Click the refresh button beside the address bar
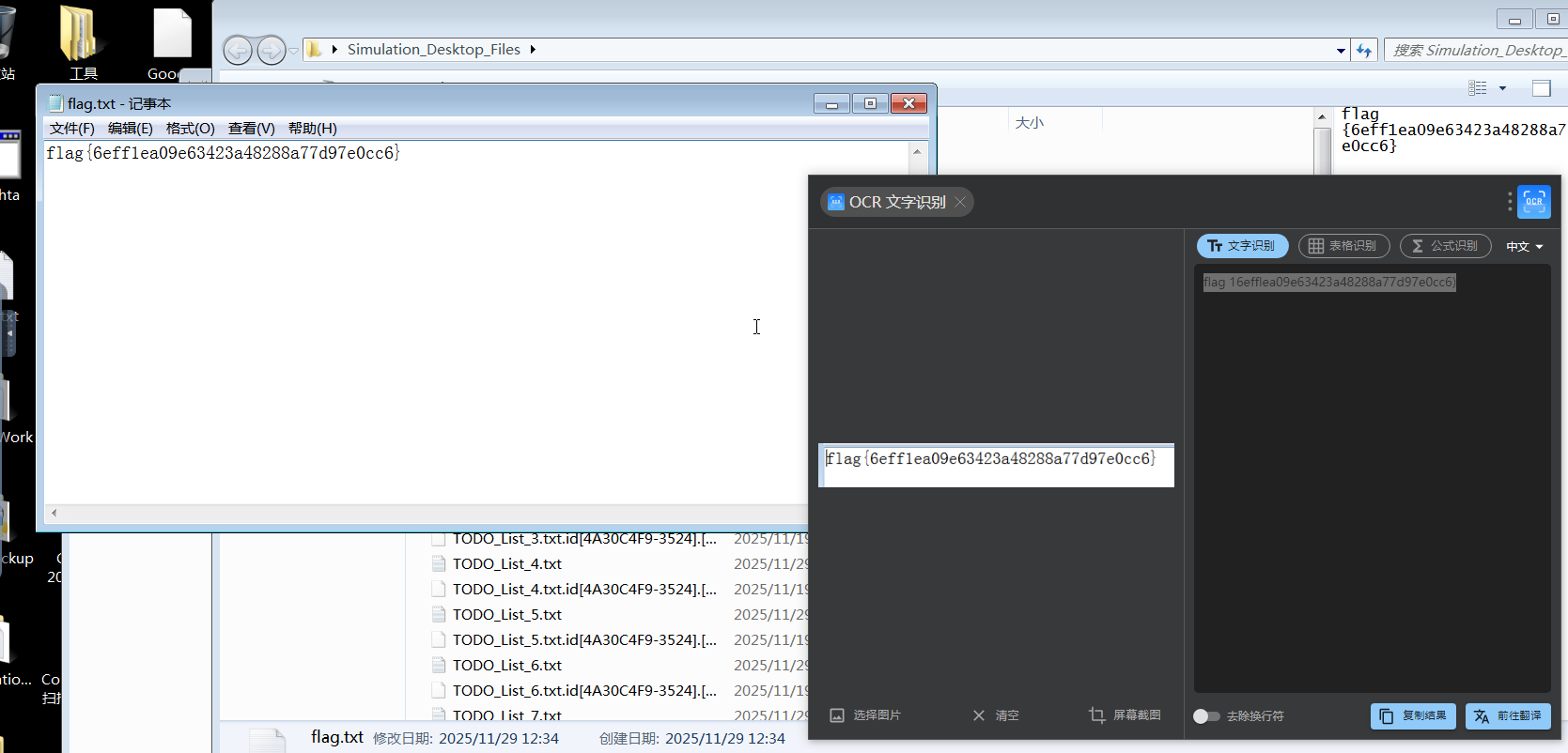This screenshot has width=1568, height=753. 1364,51
